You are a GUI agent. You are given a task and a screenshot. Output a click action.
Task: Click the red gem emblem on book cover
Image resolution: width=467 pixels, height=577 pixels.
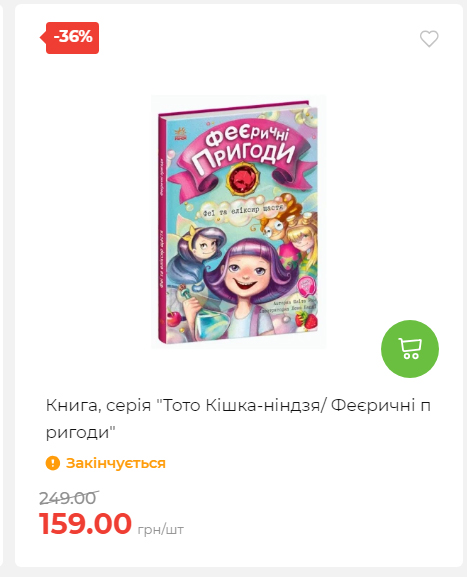pyautogui.click(x=242, y=179)
